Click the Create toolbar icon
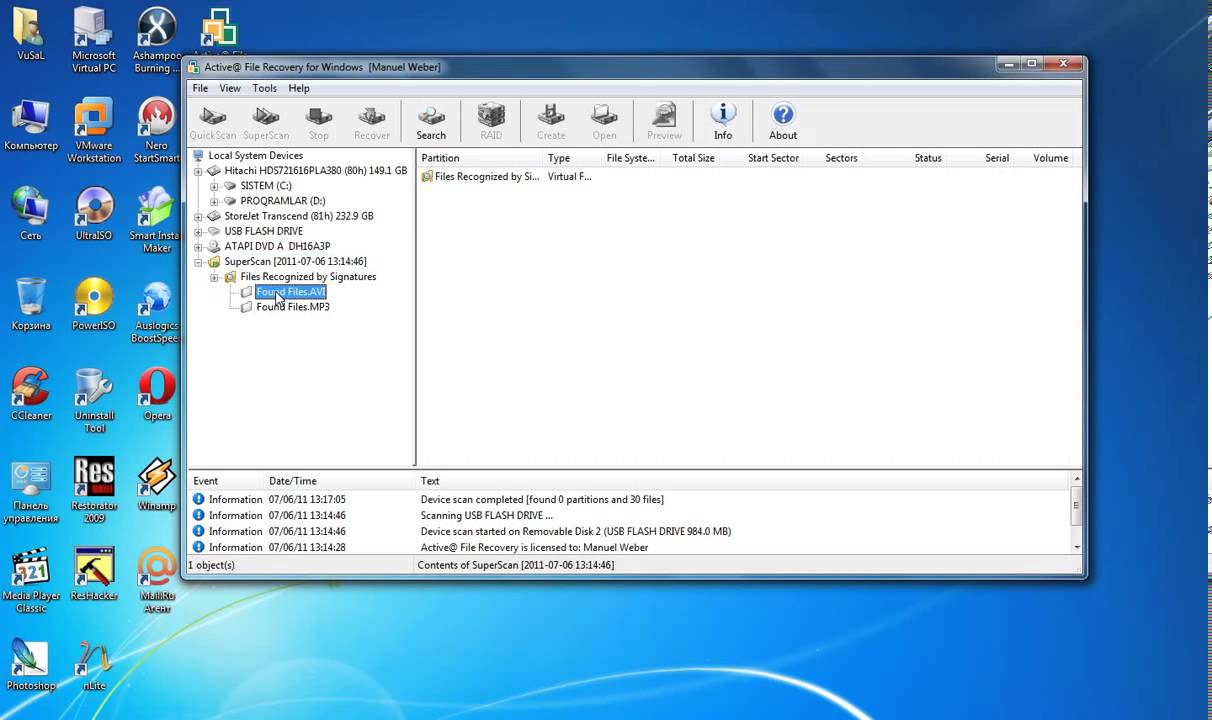 [x=551, y=122]
